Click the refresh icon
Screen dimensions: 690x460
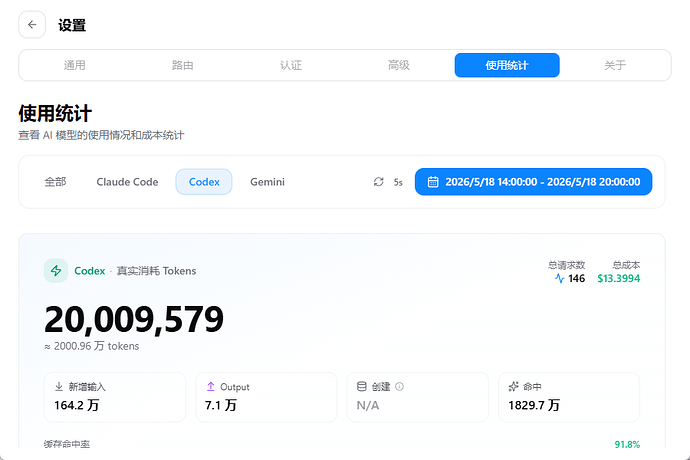coord(378,182)
